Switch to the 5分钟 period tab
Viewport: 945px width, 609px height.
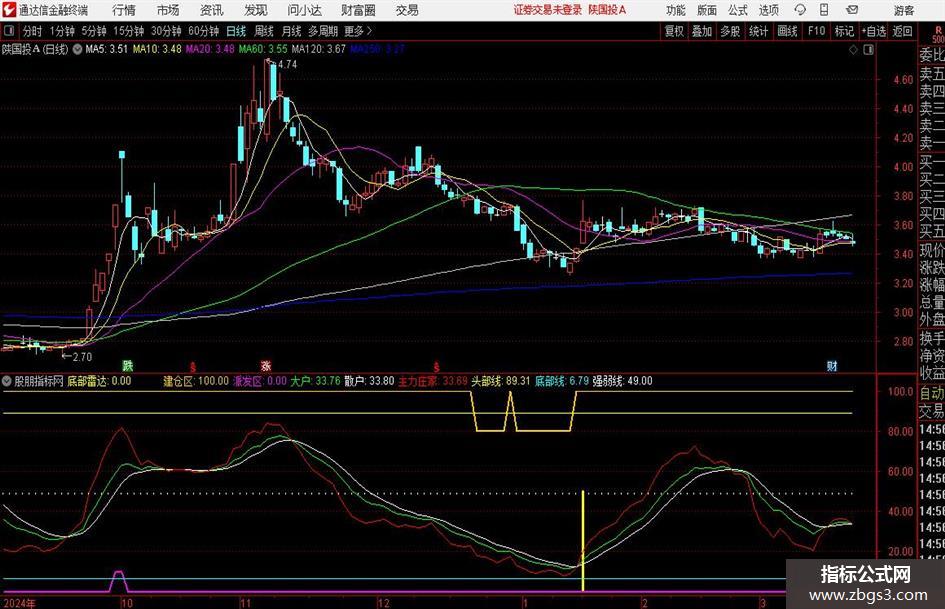pos(93,31)
